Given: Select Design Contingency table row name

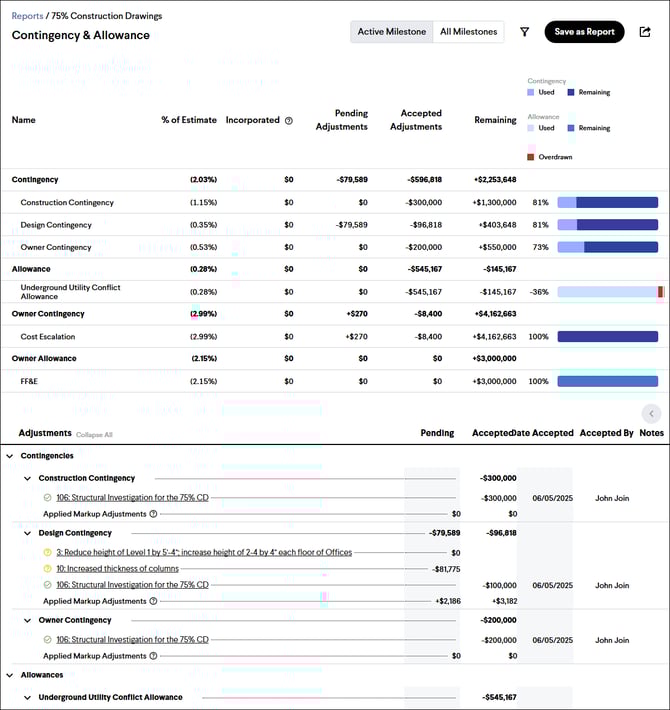Looking at the screenshot, I should [x=56, y=225].
